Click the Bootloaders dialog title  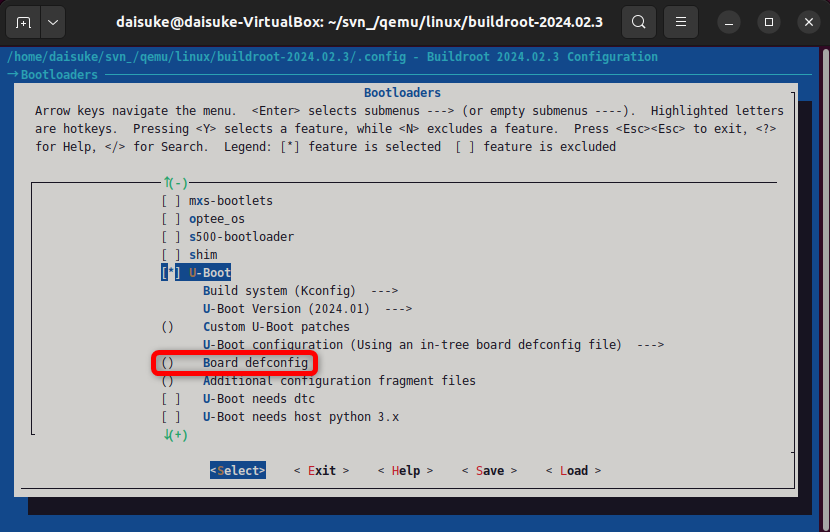tap(402, 93)
